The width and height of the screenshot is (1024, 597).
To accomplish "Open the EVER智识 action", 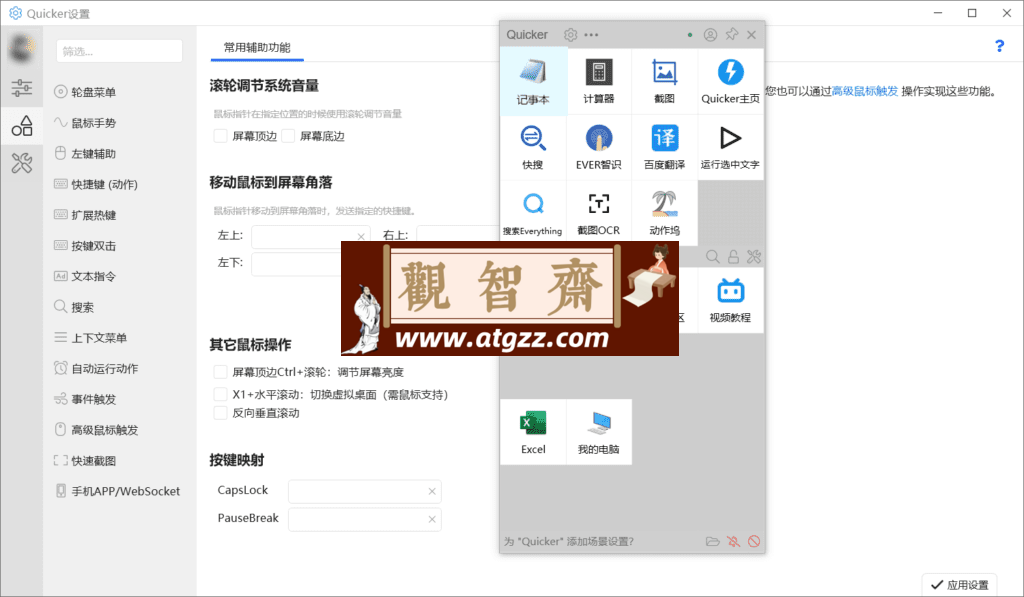I will tap(599, 148).
